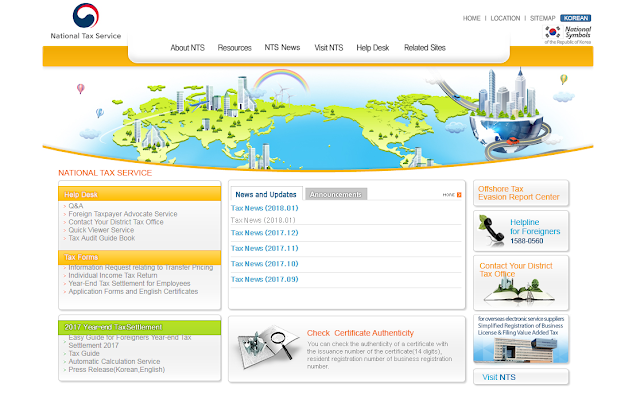Open the SITEMAP link

point(542,18)
